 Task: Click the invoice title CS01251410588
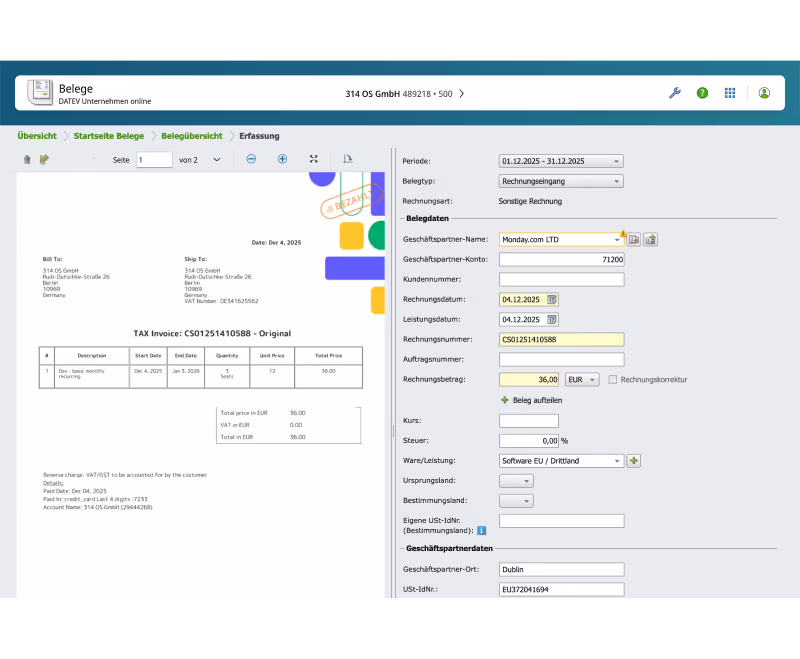click(212, 334)
